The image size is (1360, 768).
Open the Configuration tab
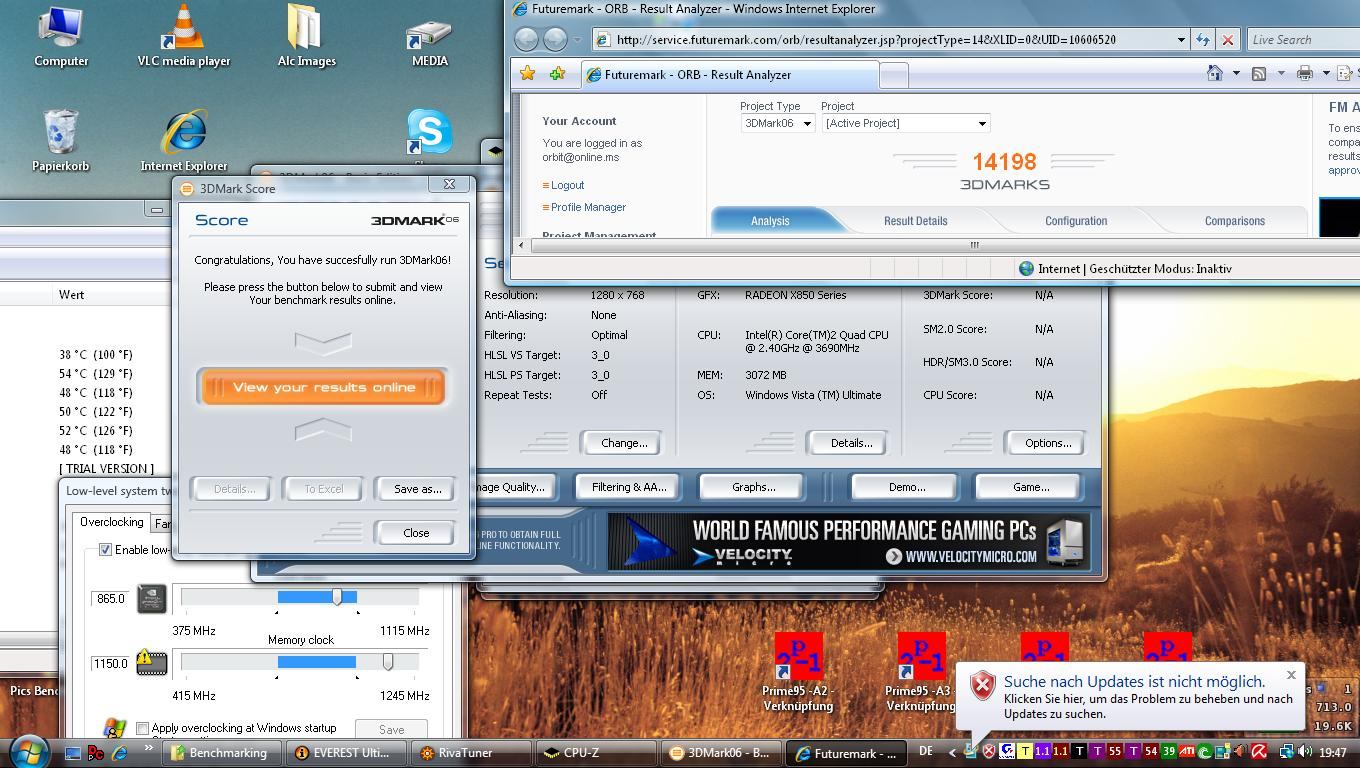[x=1076, y=221]
